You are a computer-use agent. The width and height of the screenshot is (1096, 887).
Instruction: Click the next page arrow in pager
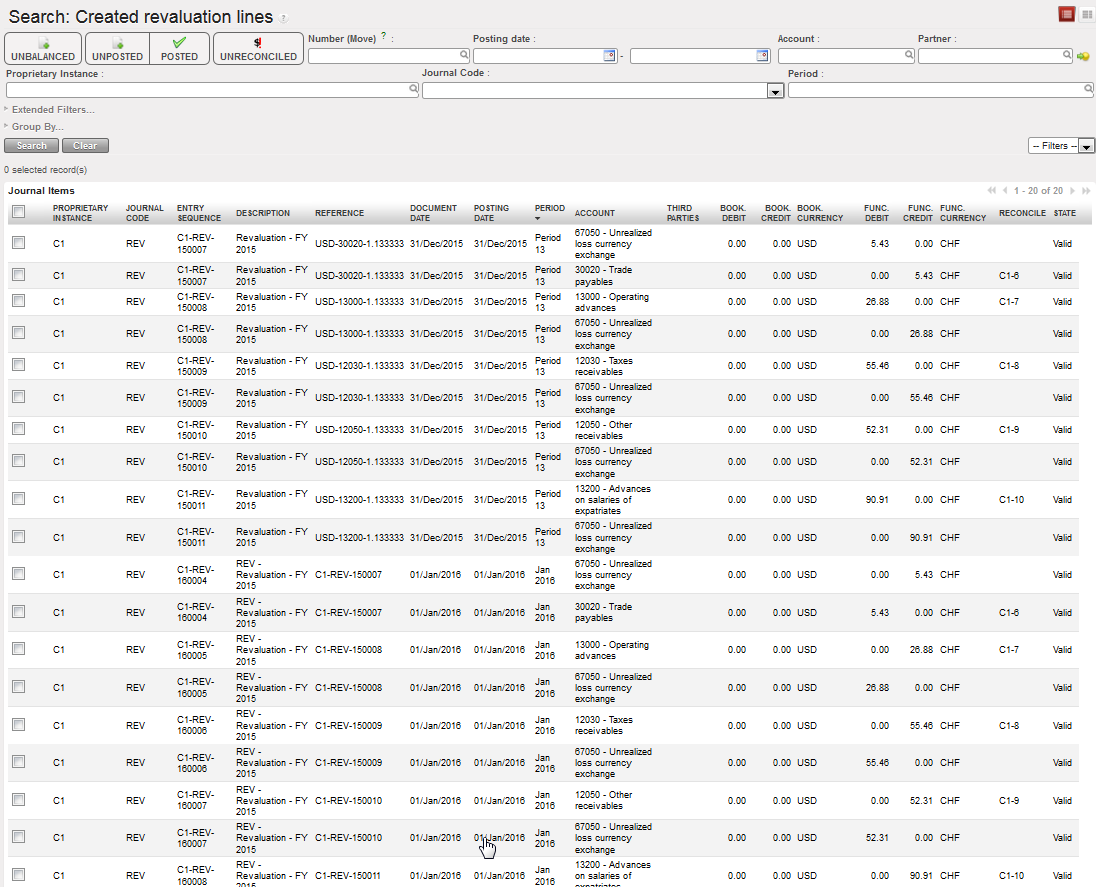pyautogui.click(x=1072, y=190)
